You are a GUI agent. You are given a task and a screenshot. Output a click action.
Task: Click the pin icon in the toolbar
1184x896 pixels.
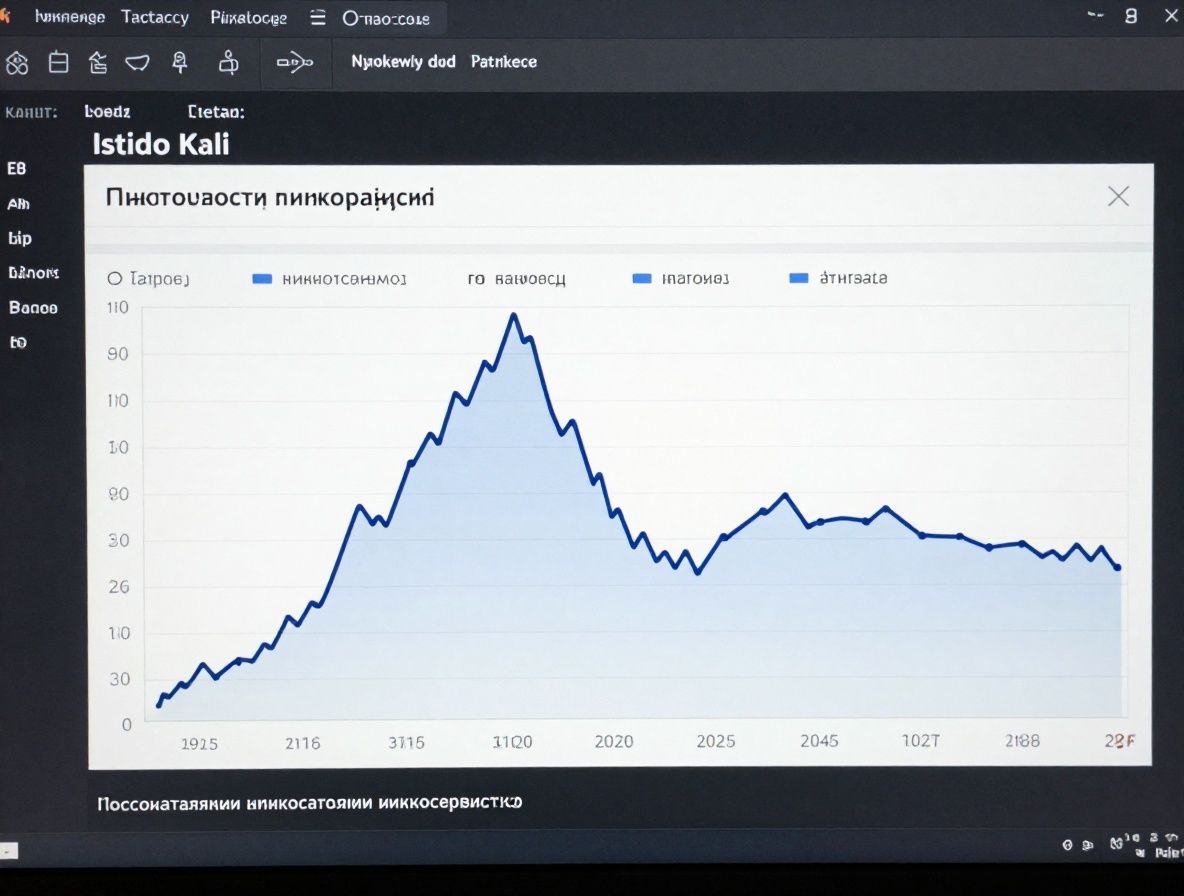[180, 62]
